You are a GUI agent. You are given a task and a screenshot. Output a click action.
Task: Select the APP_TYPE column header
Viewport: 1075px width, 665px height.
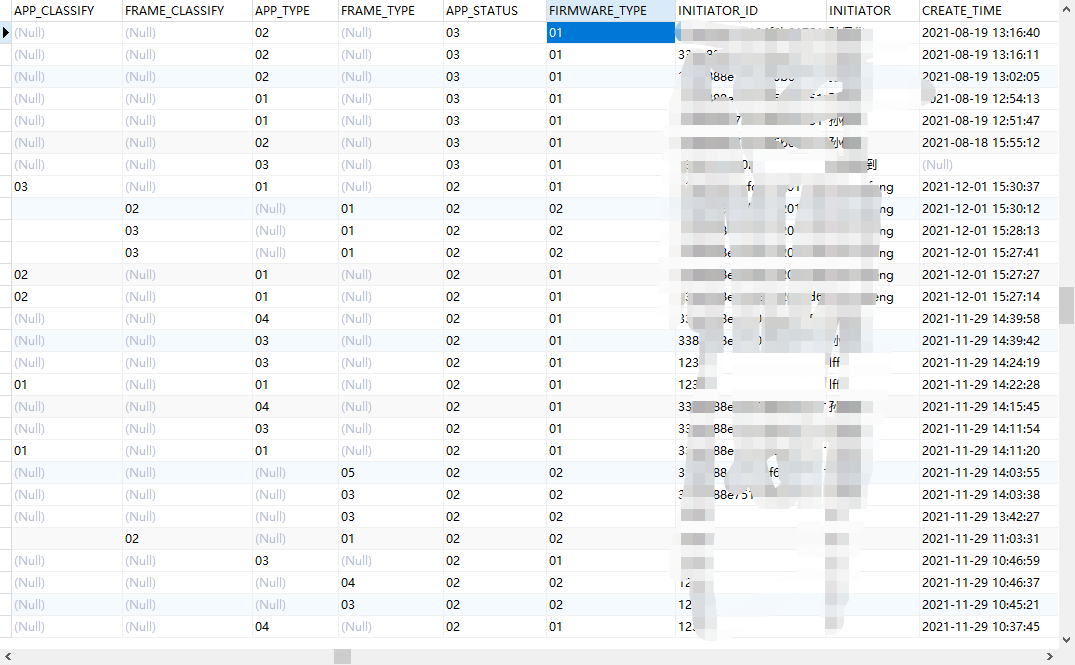tap(295, 11)
